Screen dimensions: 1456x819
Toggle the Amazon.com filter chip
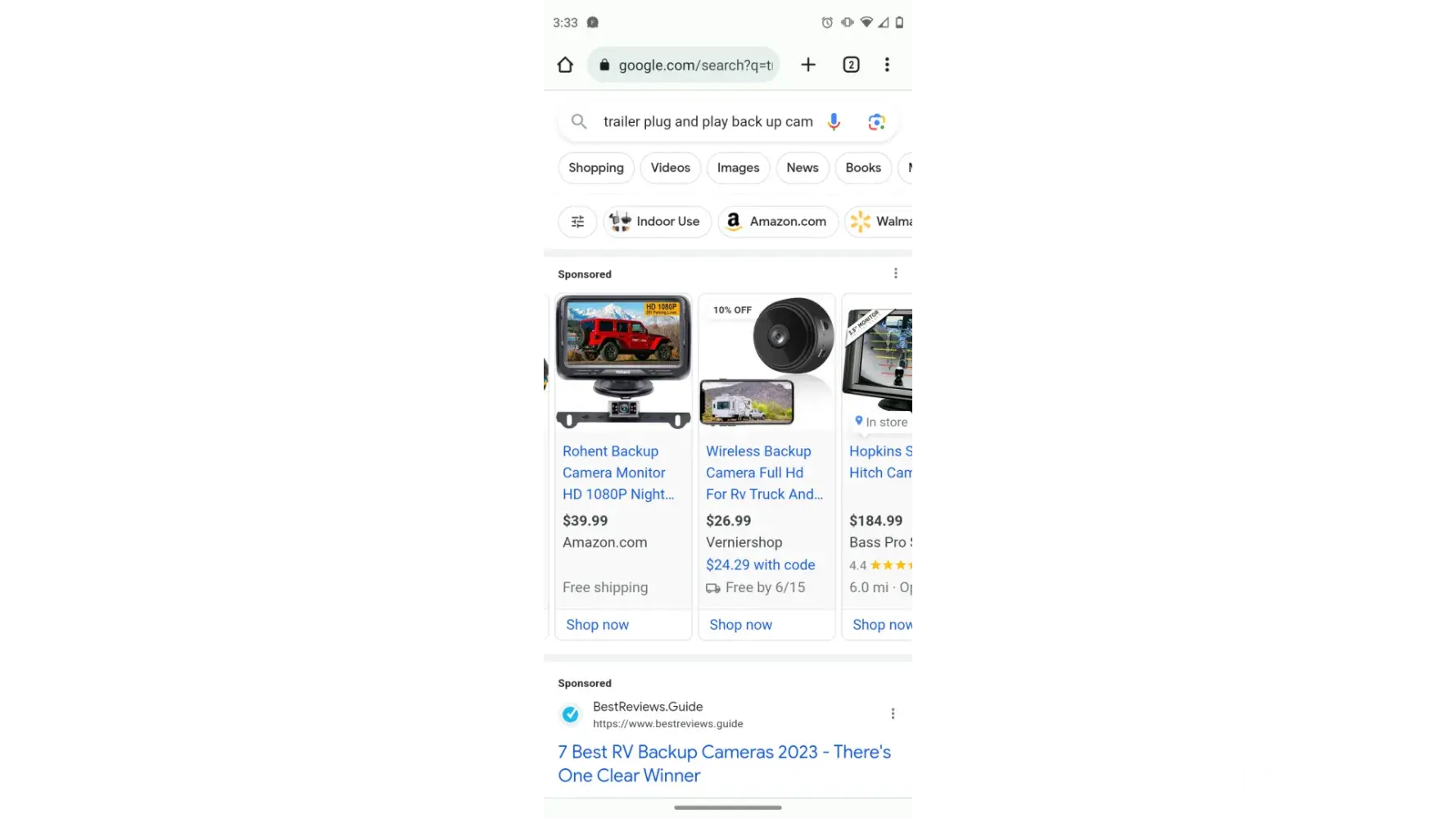[778, 222]
